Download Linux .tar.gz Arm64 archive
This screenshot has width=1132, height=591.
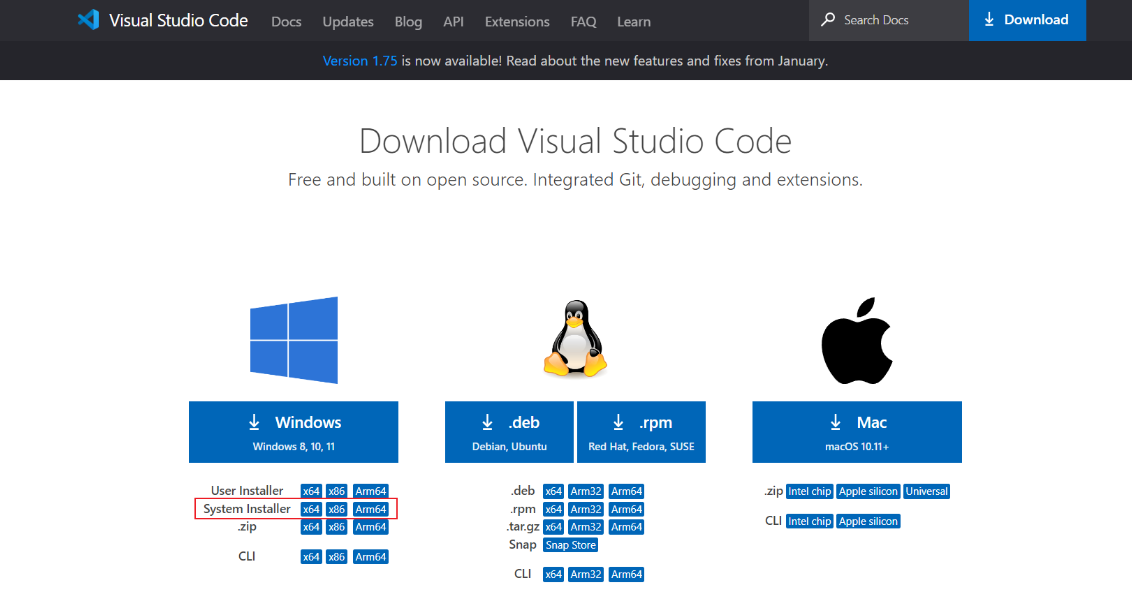tap(626, 527)
